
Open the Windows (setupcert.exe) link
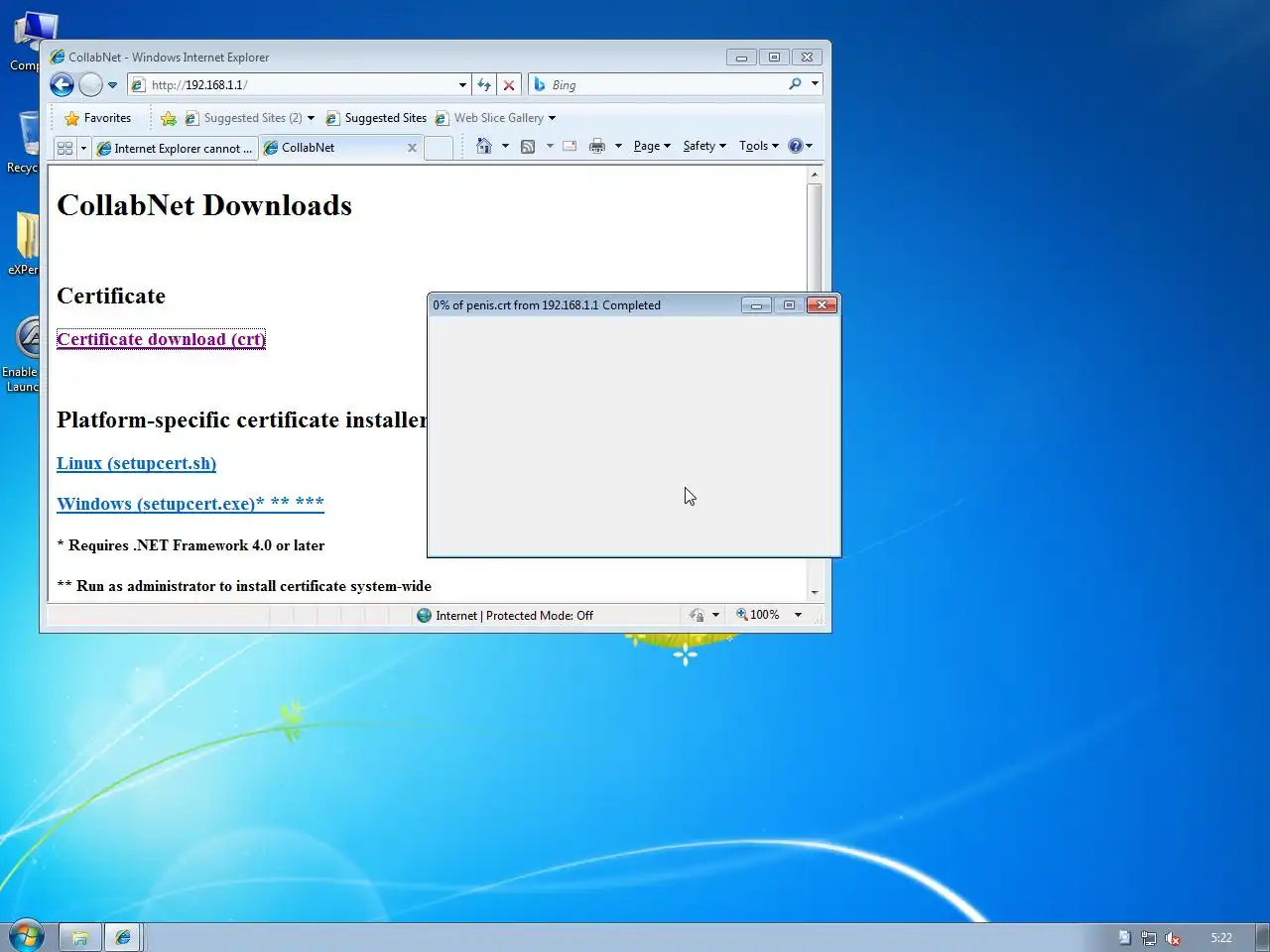coord(190,504)
